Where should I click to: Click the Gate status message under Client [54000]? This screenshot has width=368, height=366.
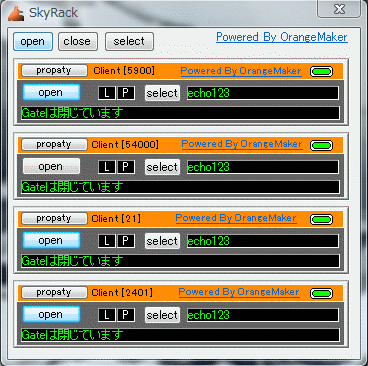click(x=180, y=187)
